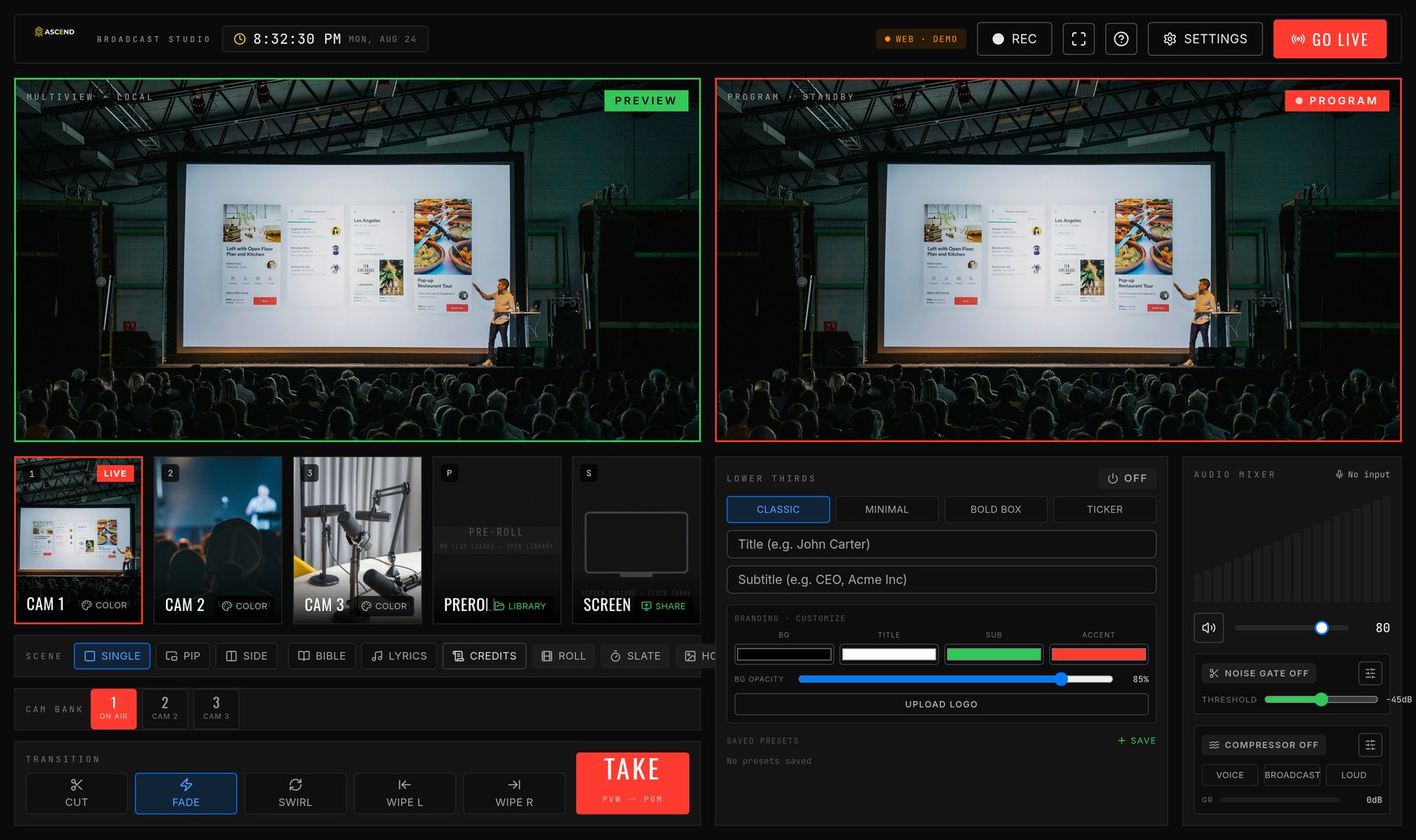This screenshot has height=840, width=1416.
Task: Select Ticker lower third style
Action: [x=1104, y=510]
